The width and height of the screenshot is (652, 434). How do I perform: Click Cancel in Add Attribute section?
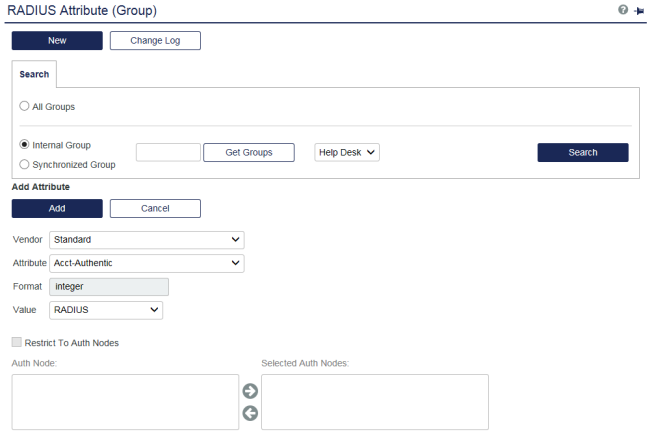click(155, 208)
